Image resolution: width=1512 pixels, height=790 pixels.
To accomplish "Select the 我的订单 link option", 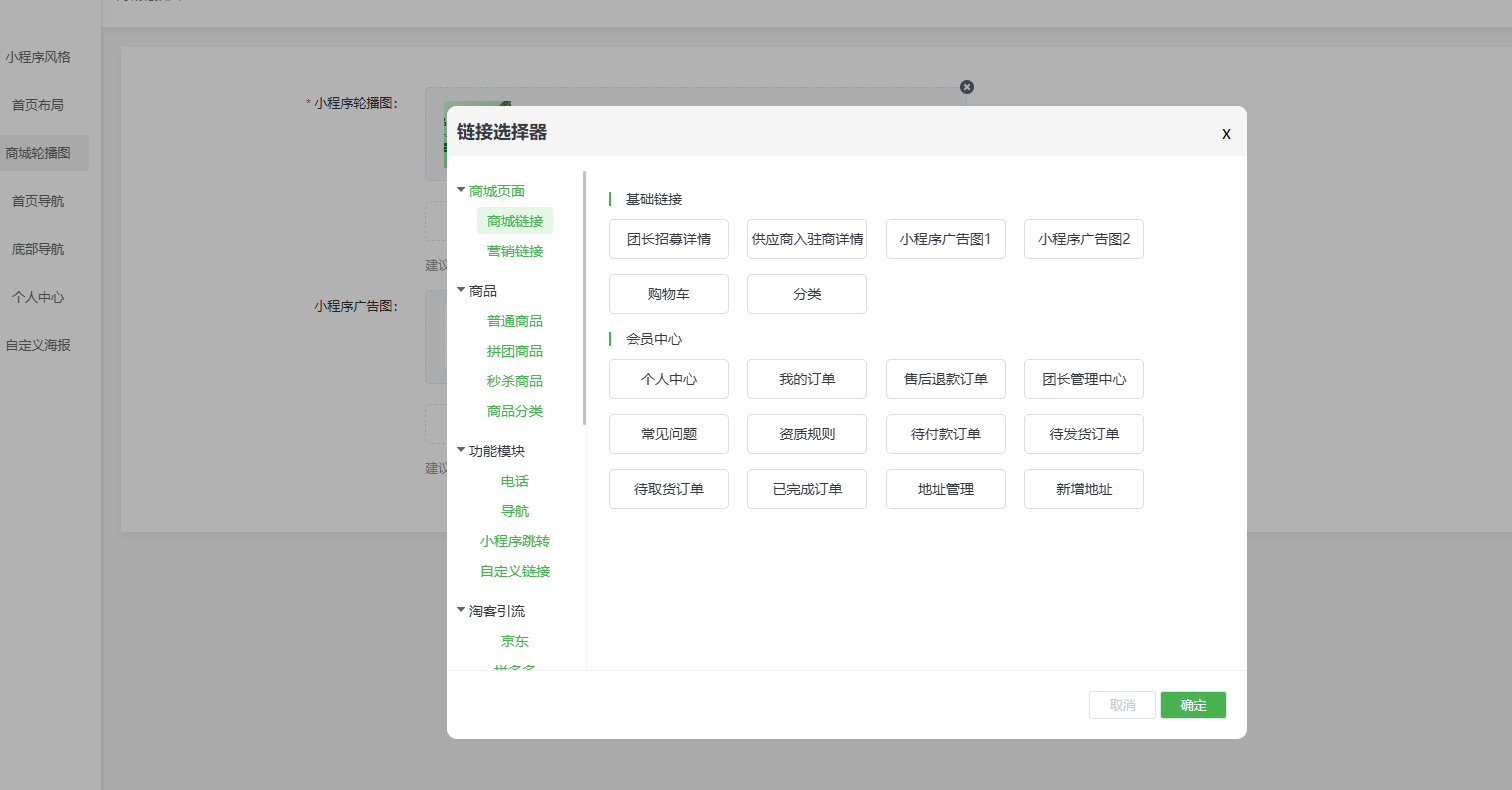I will coord(807,379).
